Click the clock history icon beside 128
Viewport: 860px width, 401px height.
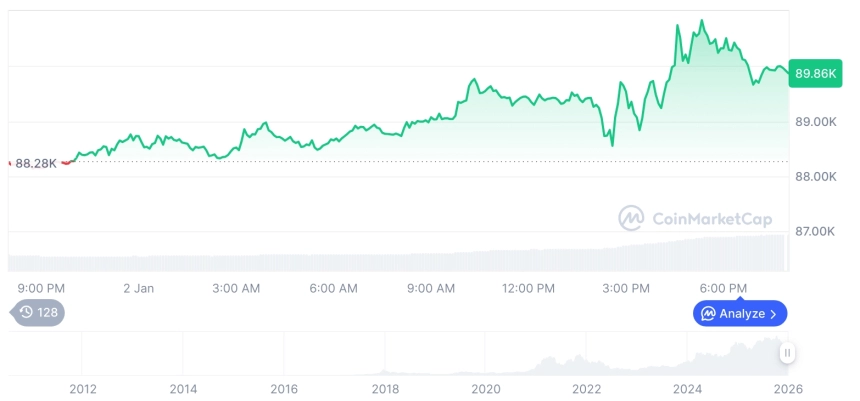26,313
